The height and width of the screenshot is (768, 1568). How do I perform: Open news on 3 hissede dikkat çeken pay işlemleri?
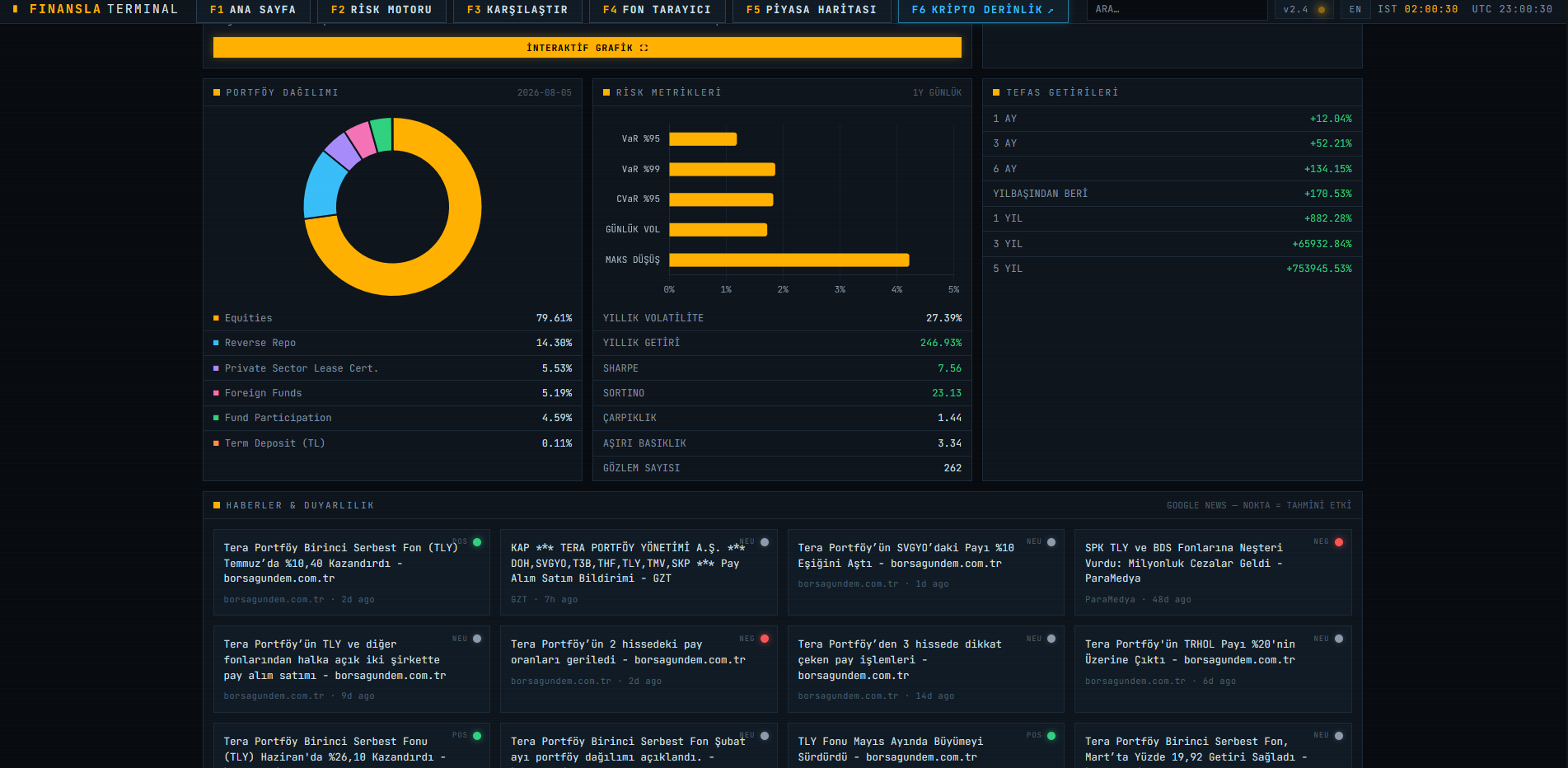pyautogui.click(x=926, y=669)
